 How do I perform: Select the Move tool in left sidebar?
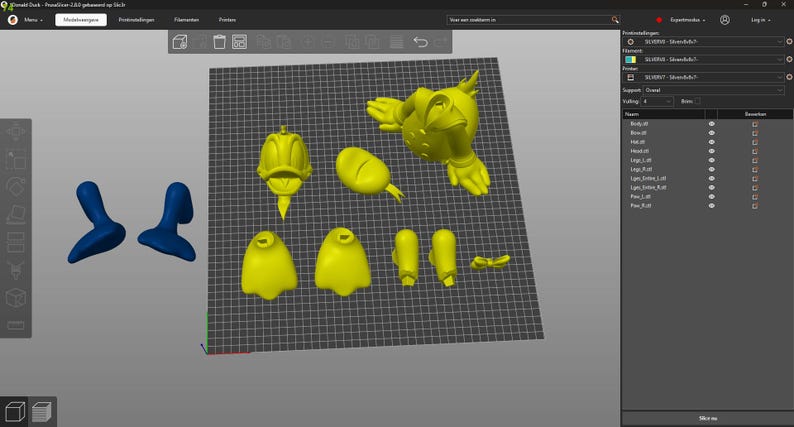pos(16,133)
